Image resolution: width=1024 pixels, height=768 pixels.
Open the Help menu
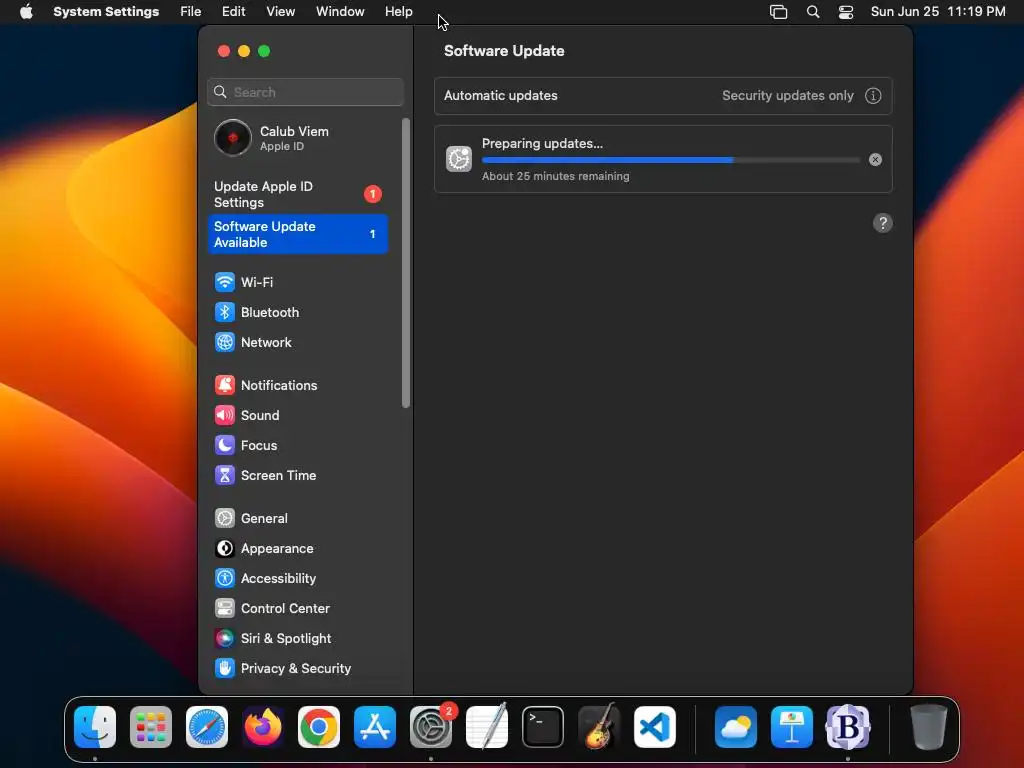tap(398, 12)
